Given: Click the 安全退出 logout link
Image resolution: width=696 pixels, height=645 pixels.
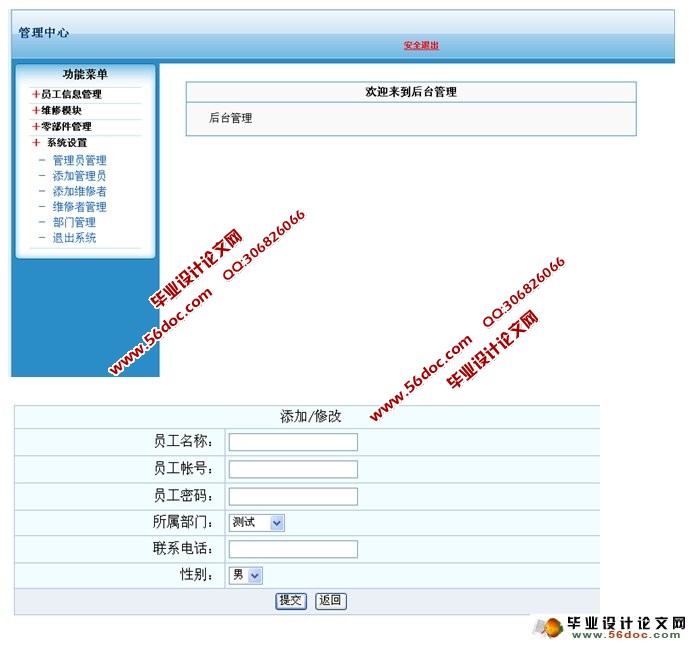Looking at the screenshot, I should pyautogui.click(x=421, y=45).
